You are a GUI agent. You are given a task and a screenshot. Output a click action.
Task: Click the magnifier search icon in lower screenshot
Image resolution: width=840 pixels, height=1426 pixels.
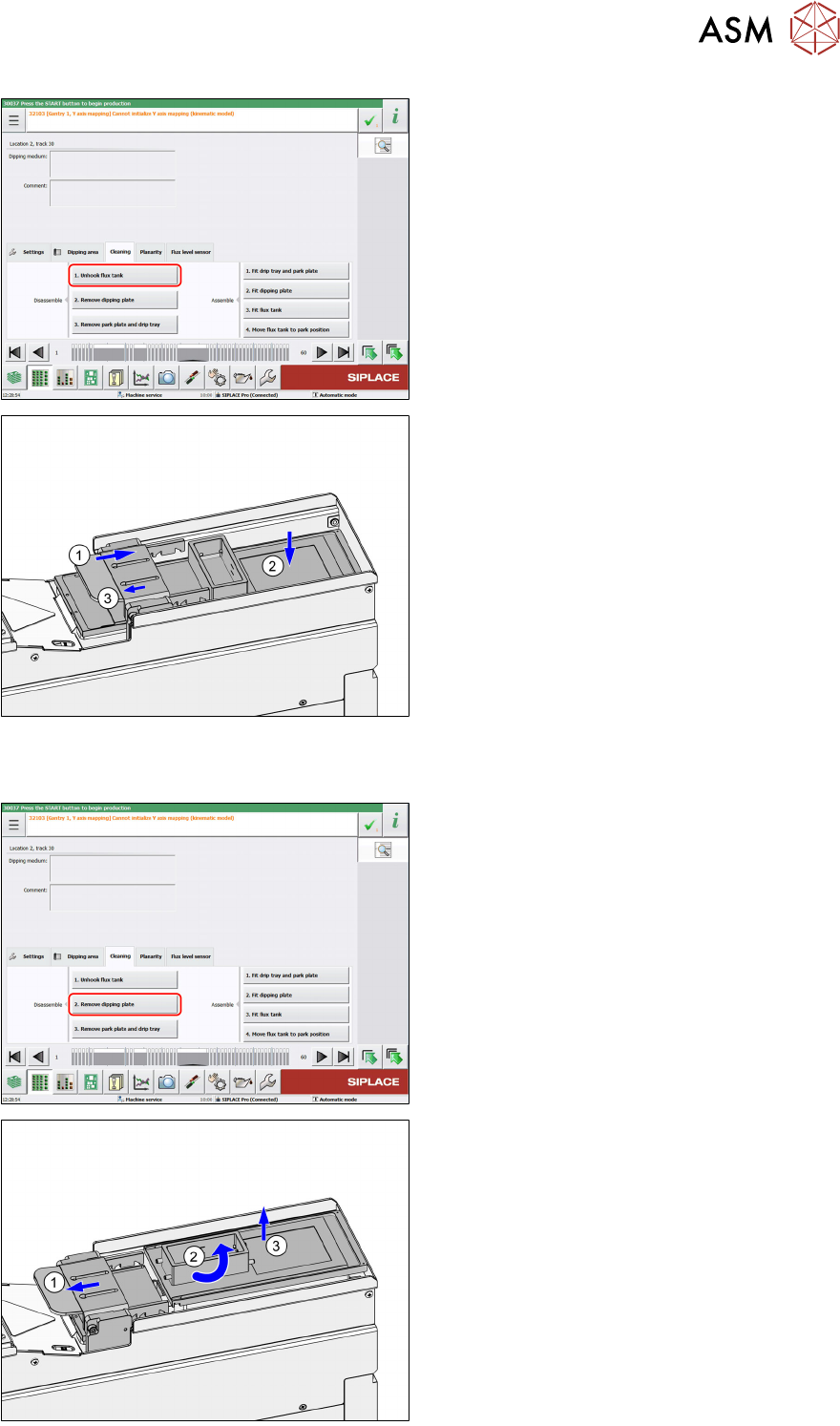[383, 850]
